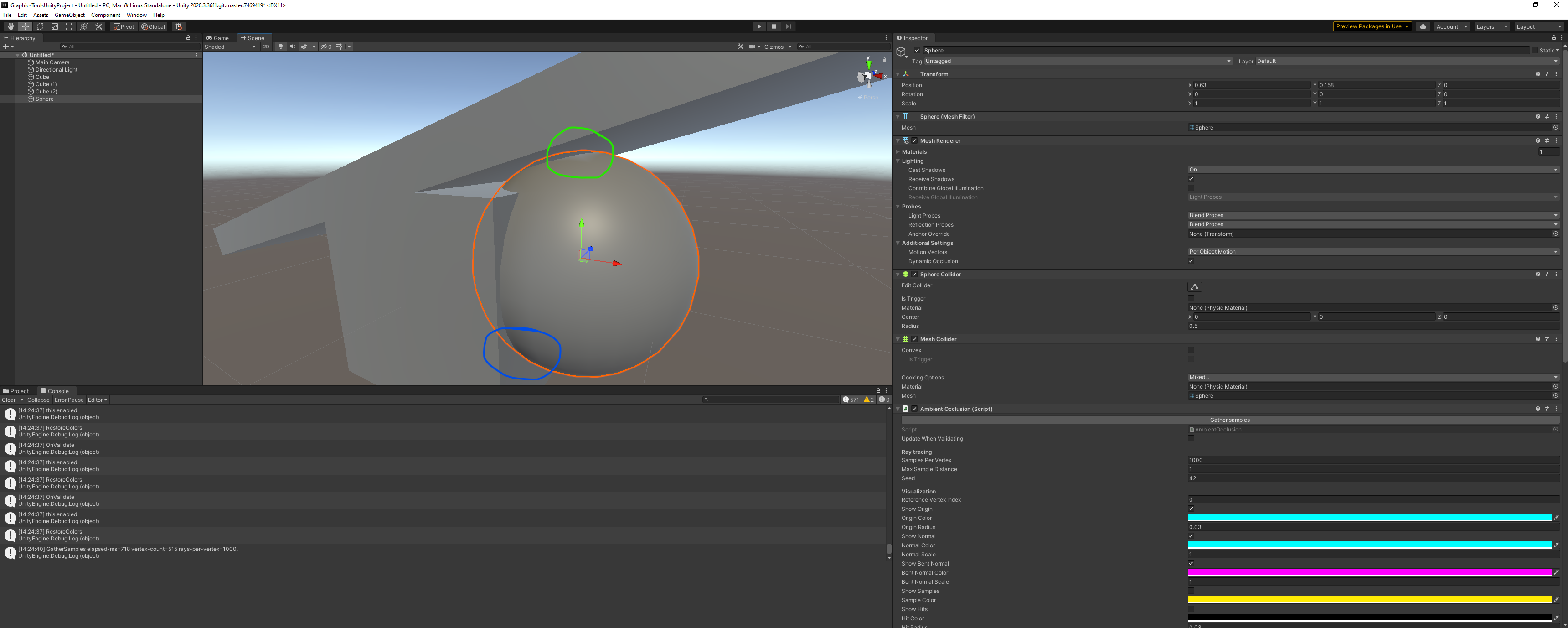1568x628 pixels.
Task: Open the GameObject menu
Action: tap(69, 15)
